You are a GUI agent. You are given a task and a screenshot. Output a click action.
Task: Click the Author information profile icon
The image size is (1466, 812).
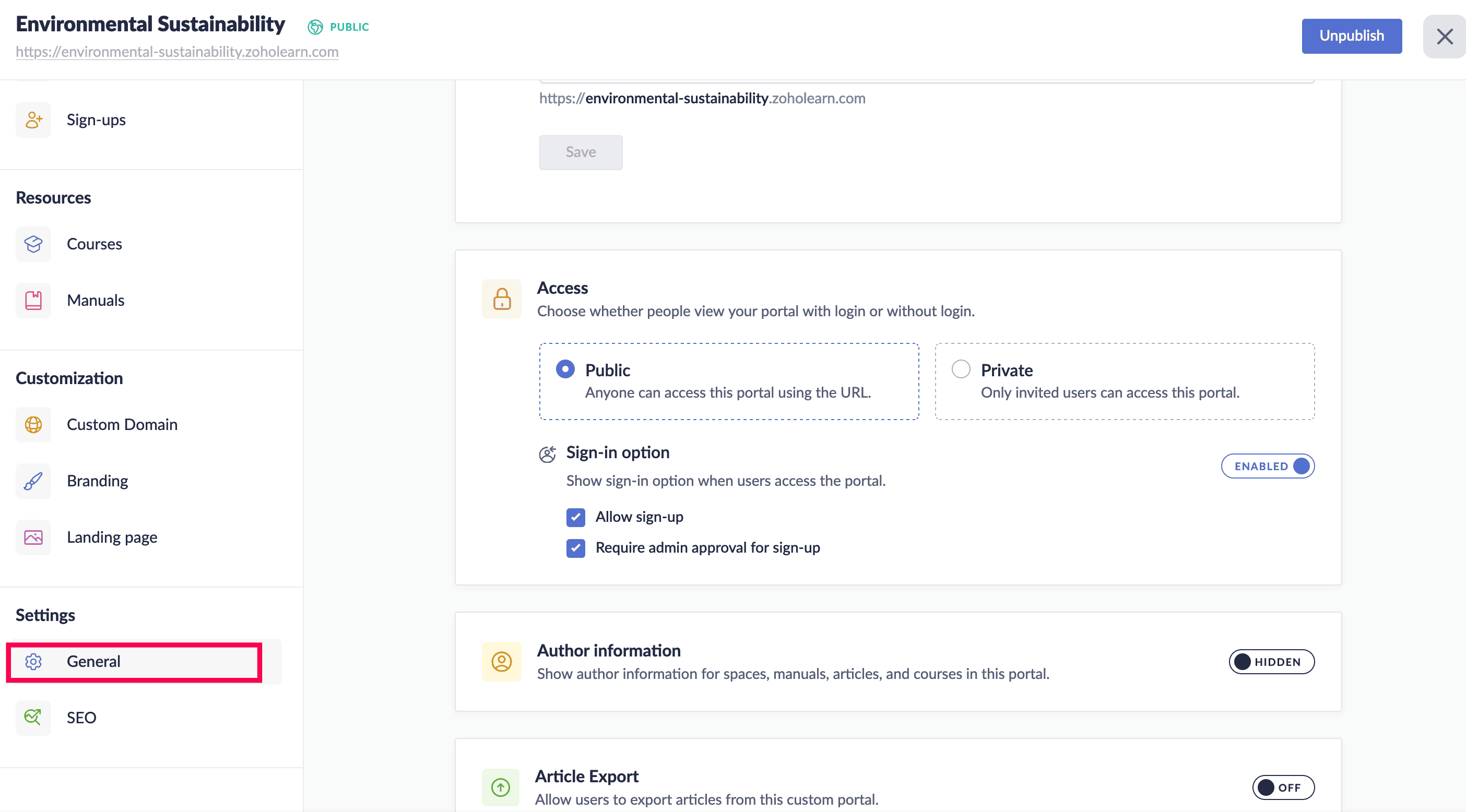point(501,661)
